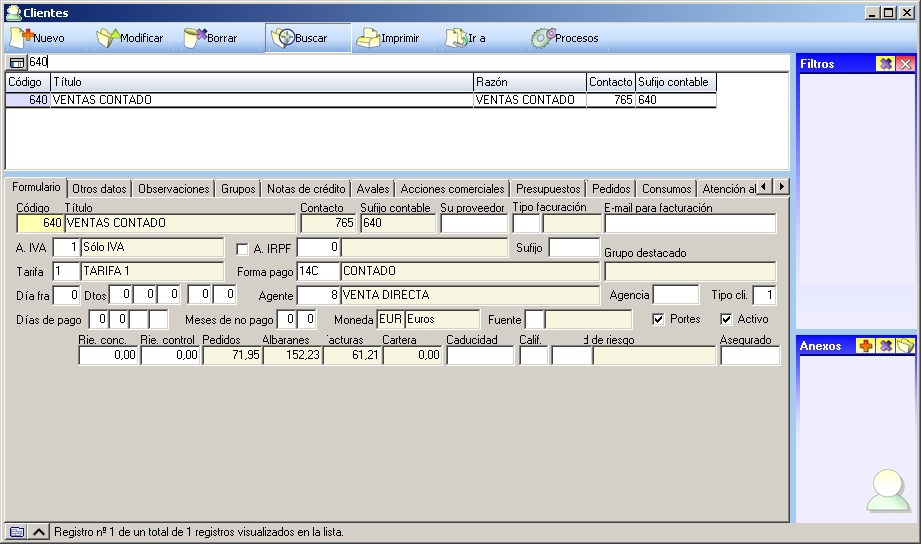Click the Fuente code input field

click(534, 320)
